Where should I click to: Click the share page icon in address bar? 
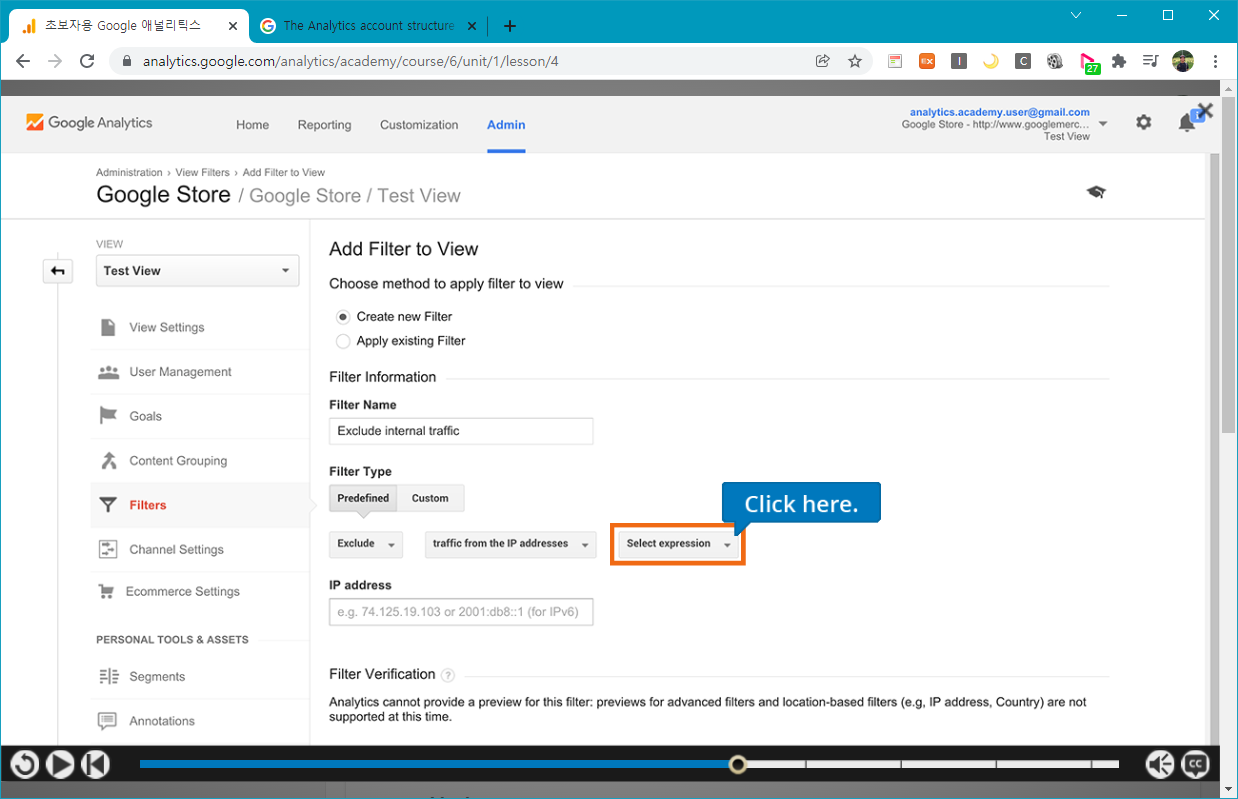click(823, 61)
